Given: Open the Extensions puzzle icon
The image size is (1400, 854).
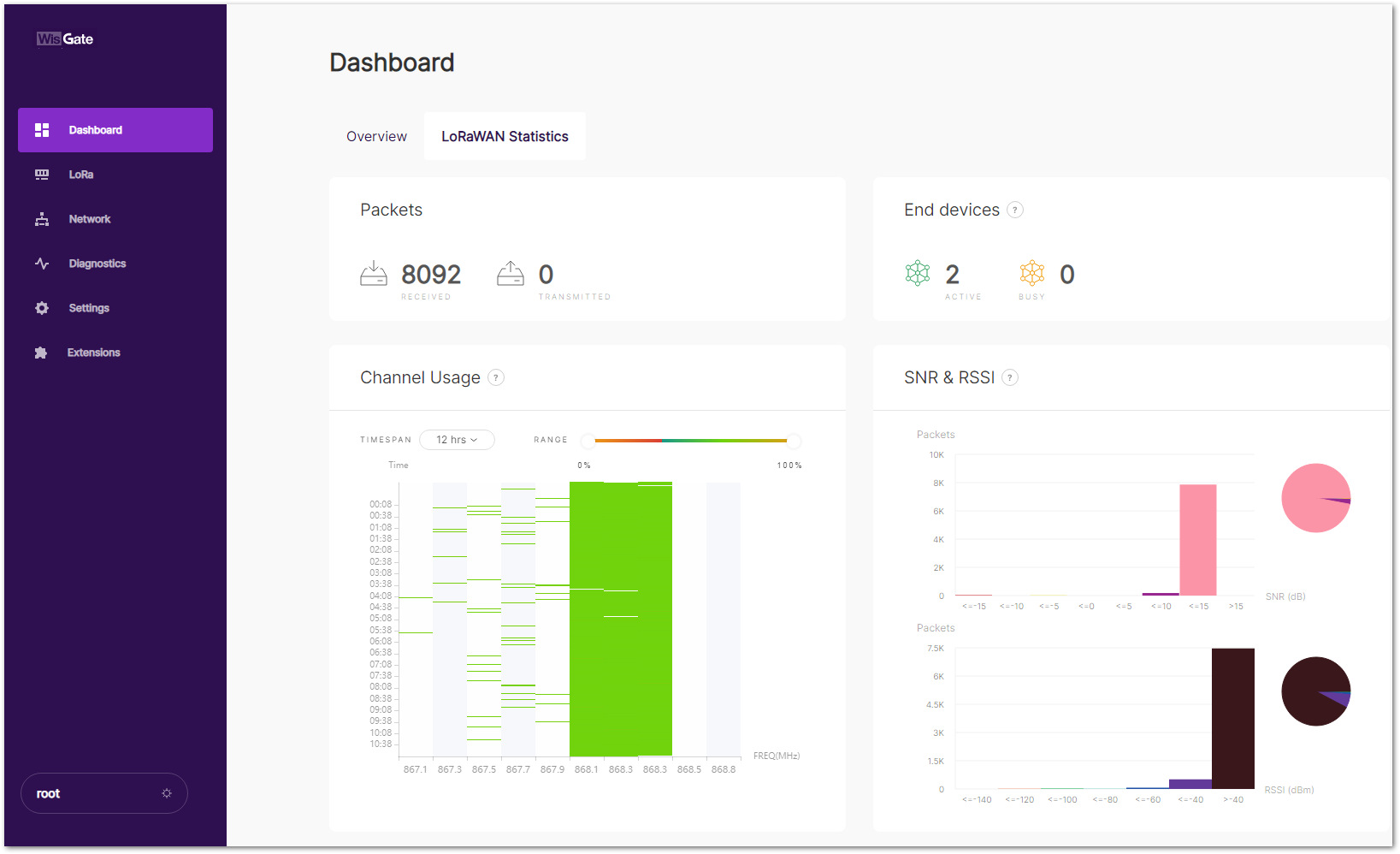Looking at the screenshot, I should tap(42, 352).
